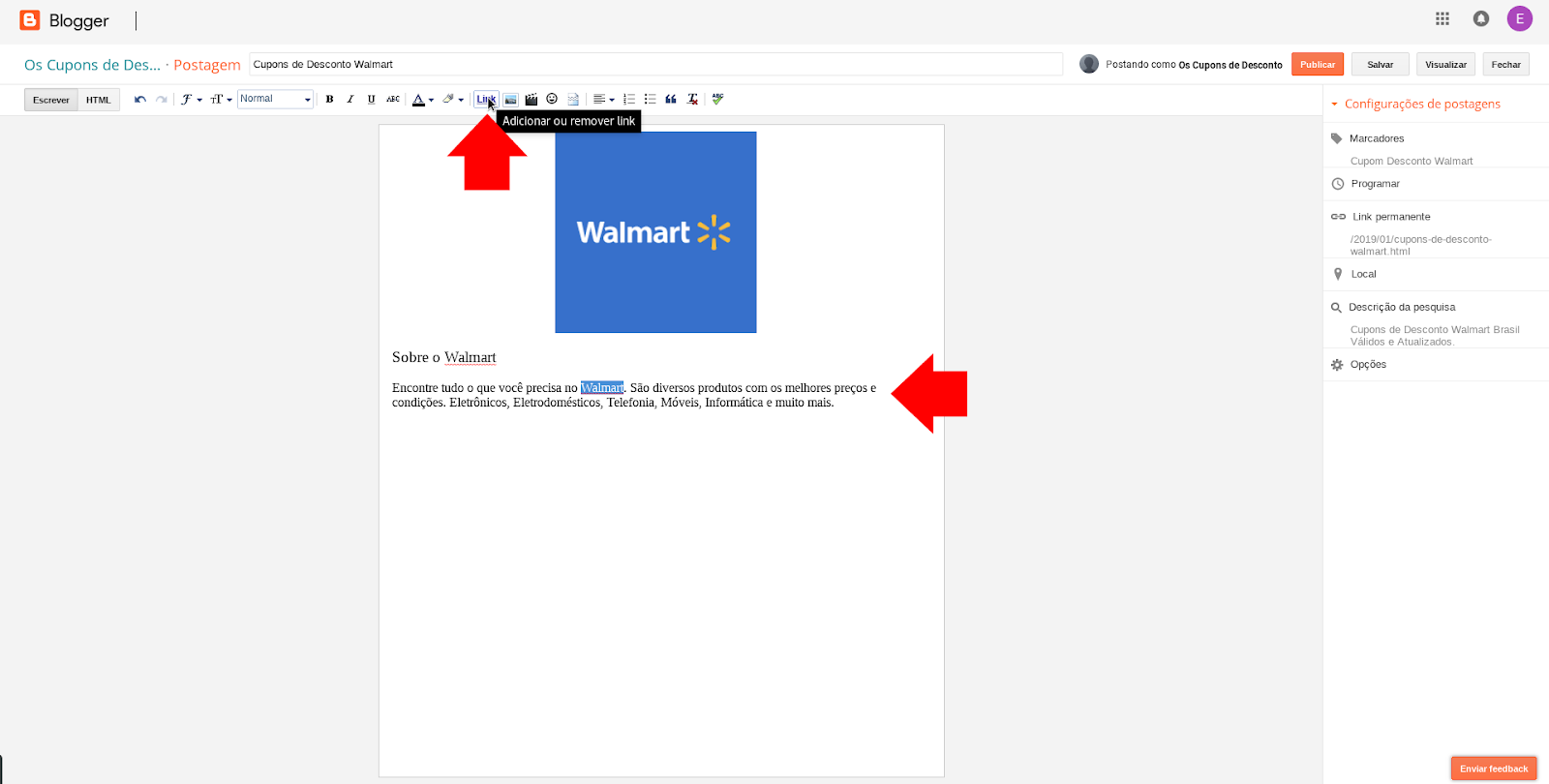Insert an image into the post
This screenshot has width=1549, height=784.
tap(510, 100)
